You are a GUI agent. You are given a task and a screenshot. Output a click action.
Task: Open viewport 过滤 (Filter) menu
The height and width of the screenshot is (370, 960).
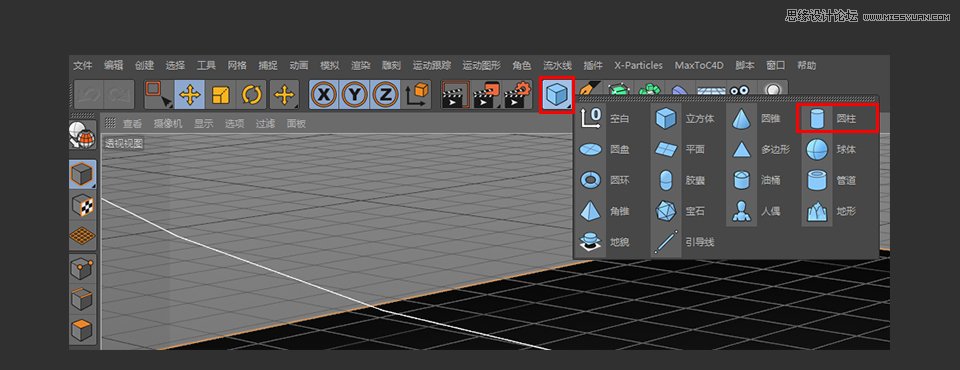pos(266,123)
